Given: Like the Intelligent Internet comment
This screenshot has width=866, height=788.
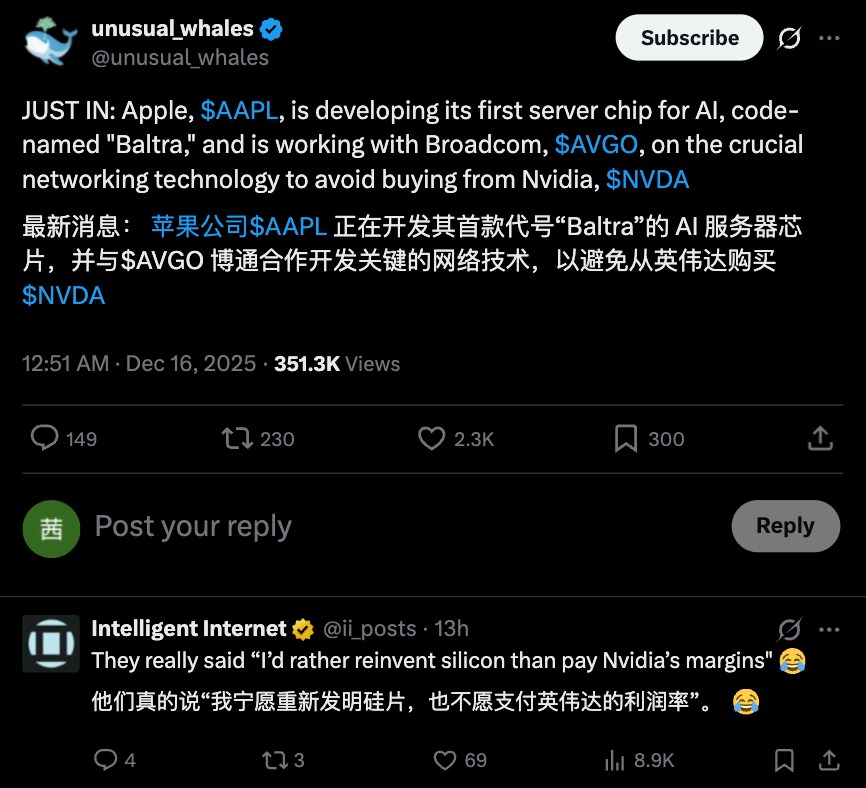Looking at the screenshot, I should pos(445,760).
